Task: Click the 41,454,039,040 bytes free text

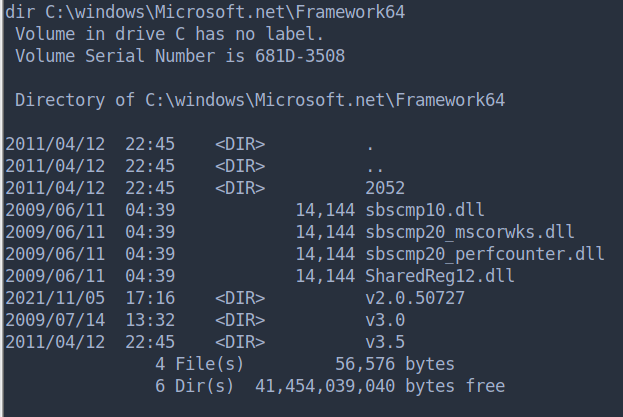Action: (379, 386)
